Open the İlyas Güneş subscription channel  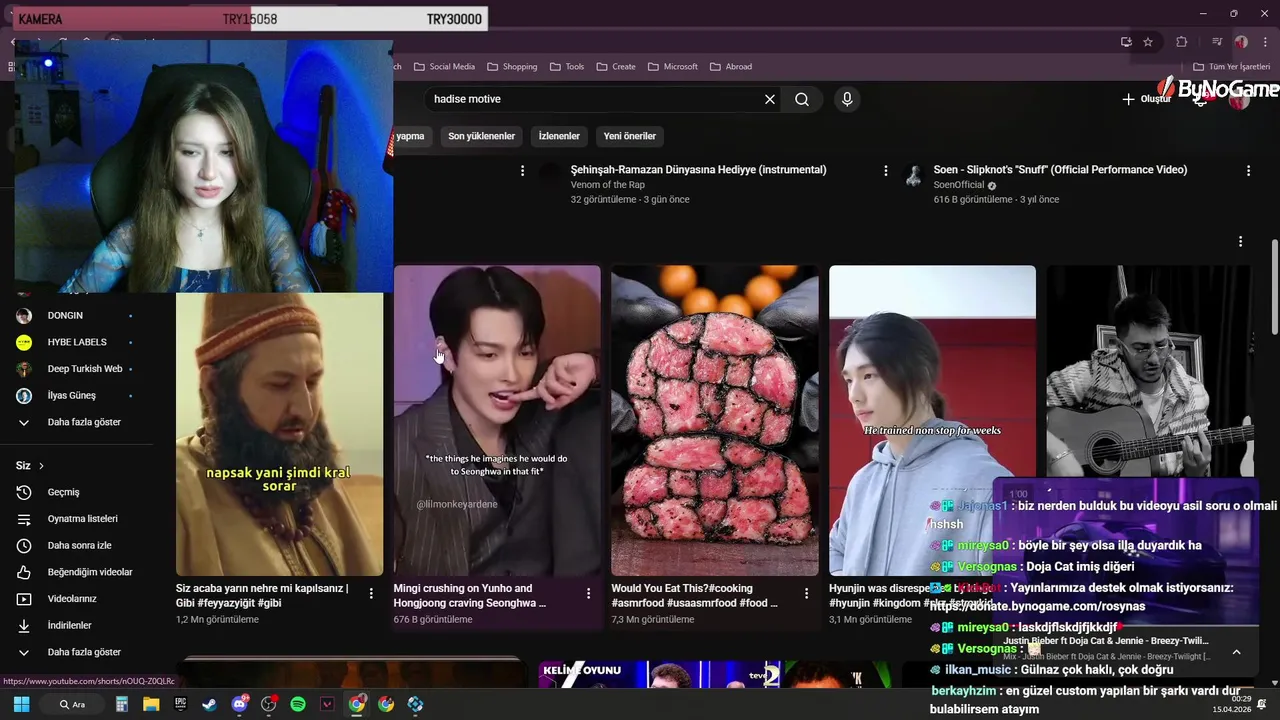[76, 395]
